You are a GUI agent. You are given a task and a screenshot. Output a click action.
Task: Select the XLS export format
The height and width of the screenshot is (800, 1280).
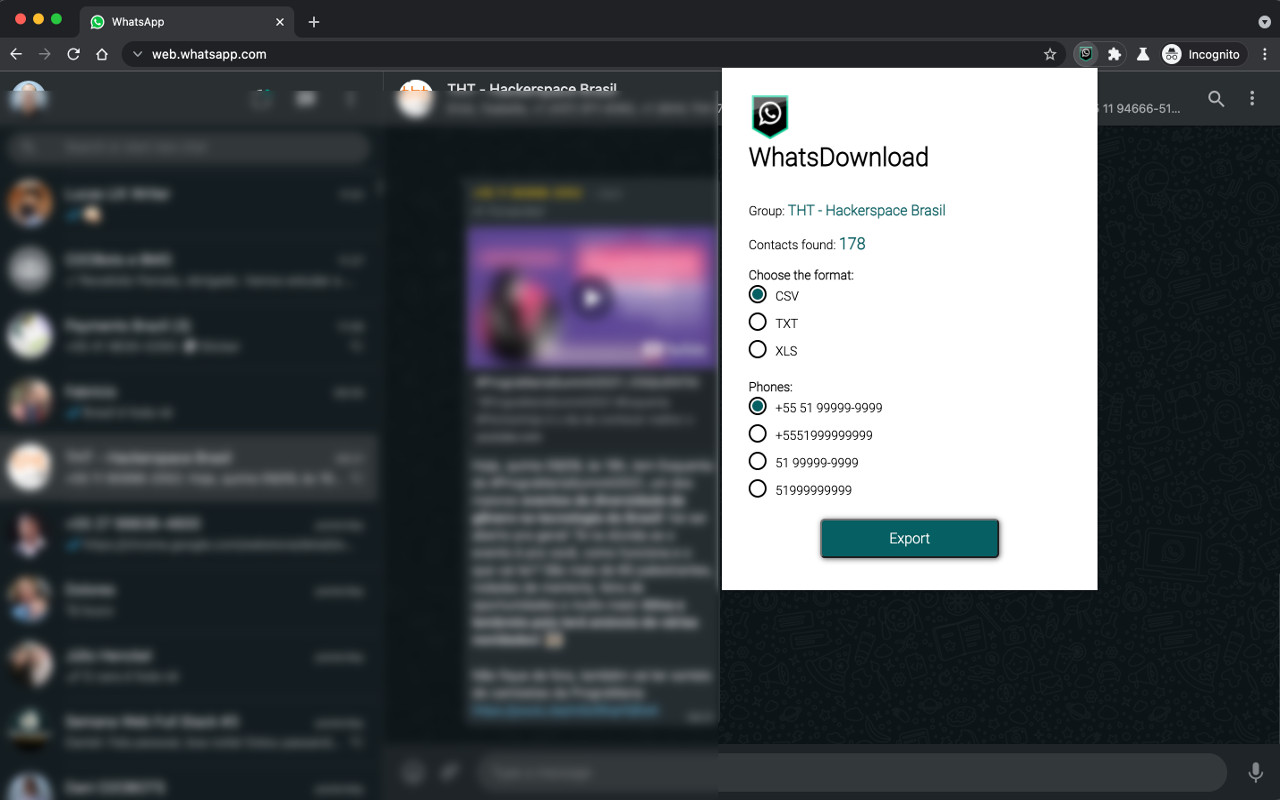click(757, 349)
